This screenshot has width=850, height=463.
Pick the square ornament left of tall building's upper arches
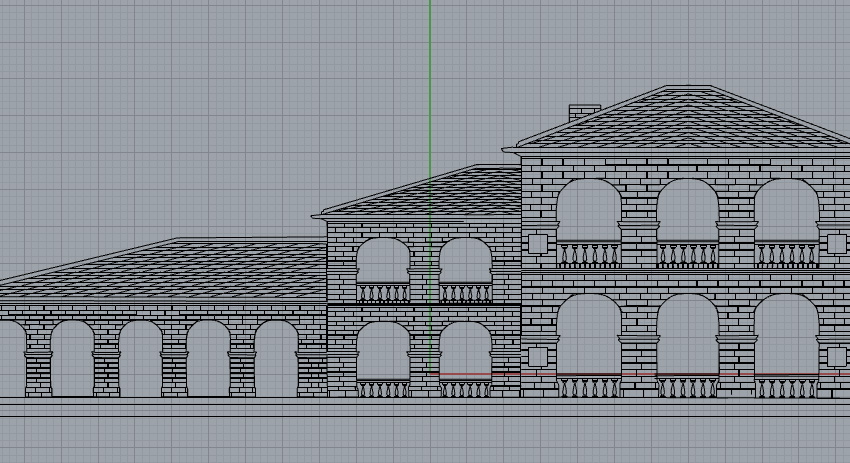pyautogui.click(x=538, y=243)
